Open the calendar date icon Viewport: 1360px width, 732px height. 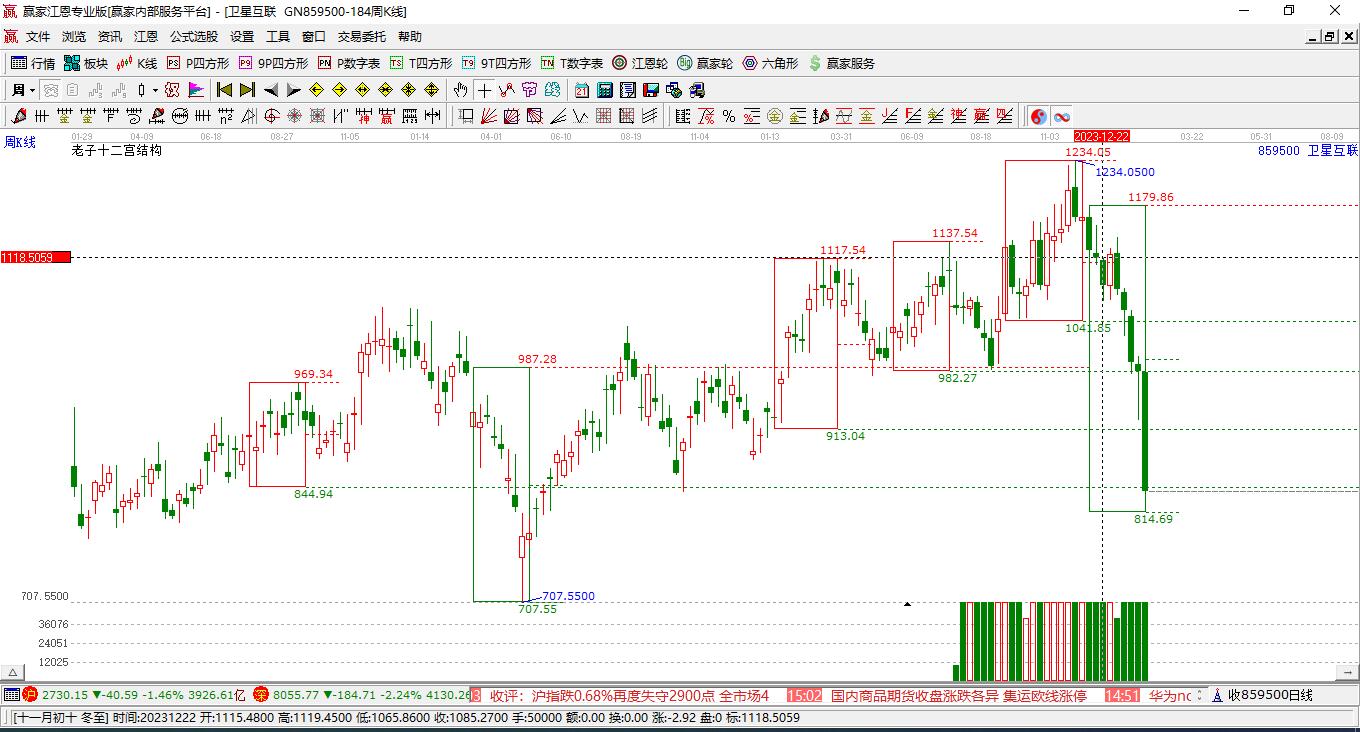(x=582, y=90)
